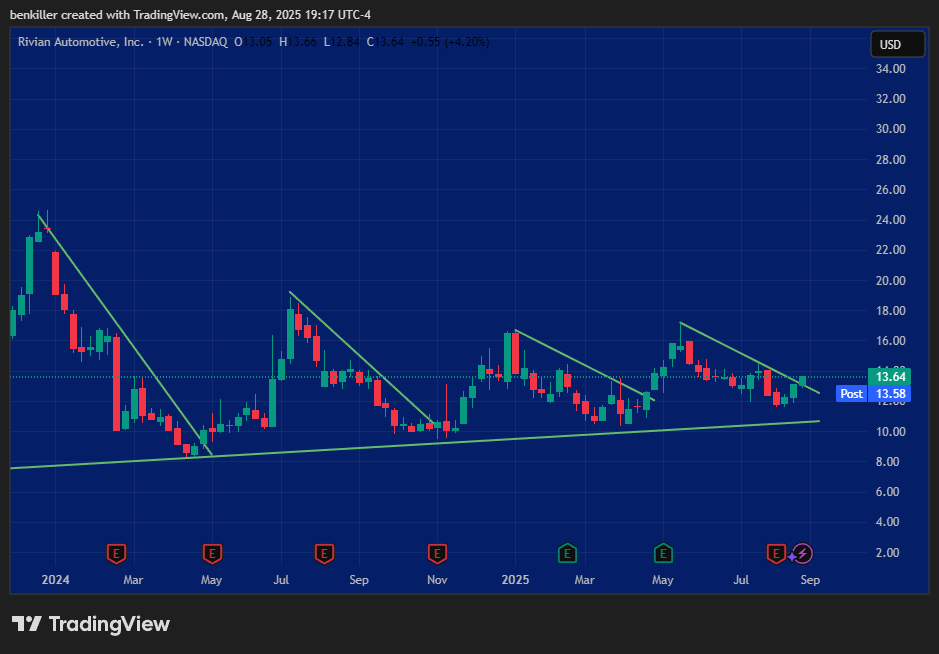The height and width of the screenshot is (654, 939).
Task: Click the purple lightning bolt event icon
Action: [802, 553]
